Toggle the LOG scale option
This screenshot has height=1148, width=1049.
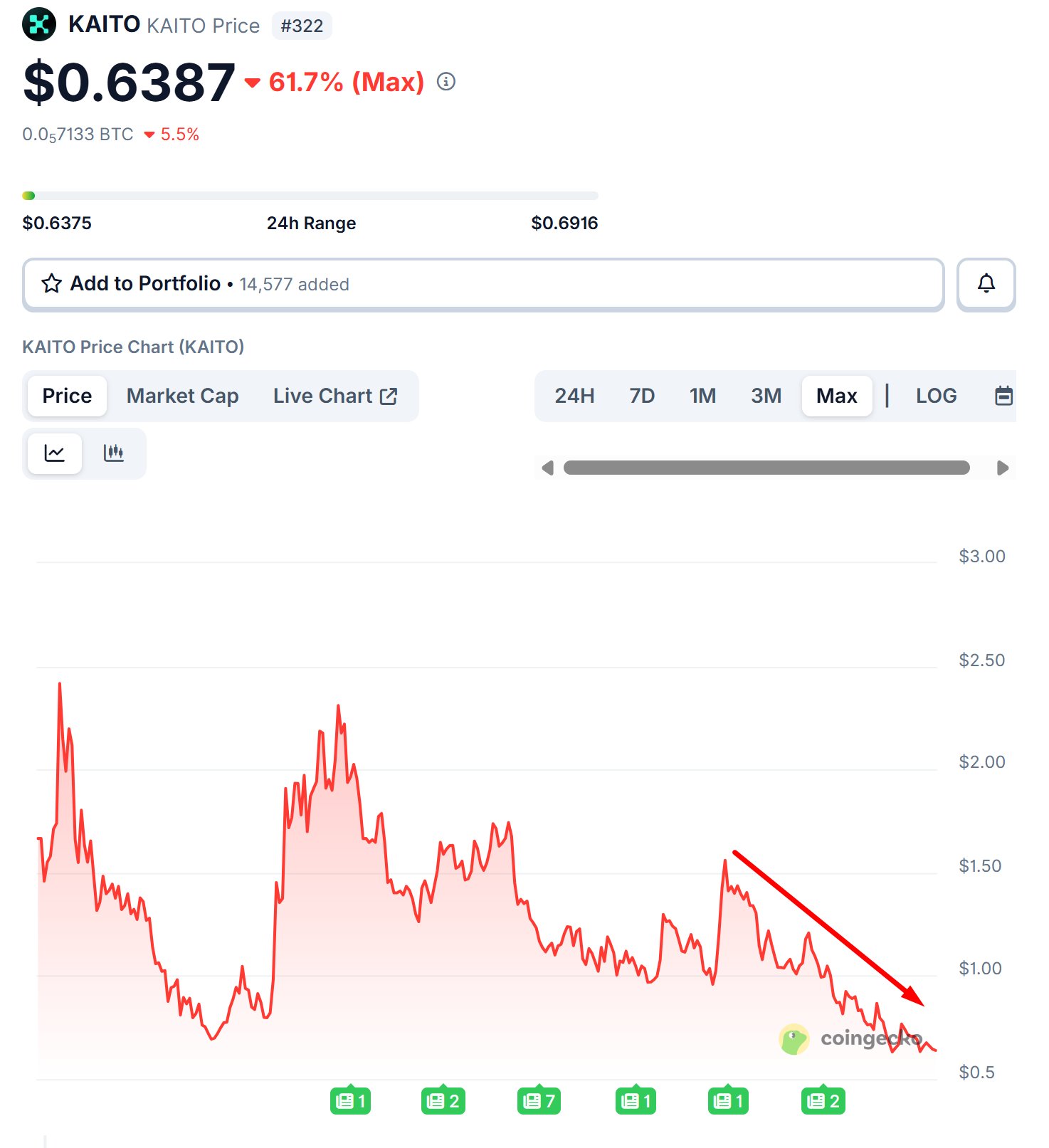point(936,396)
